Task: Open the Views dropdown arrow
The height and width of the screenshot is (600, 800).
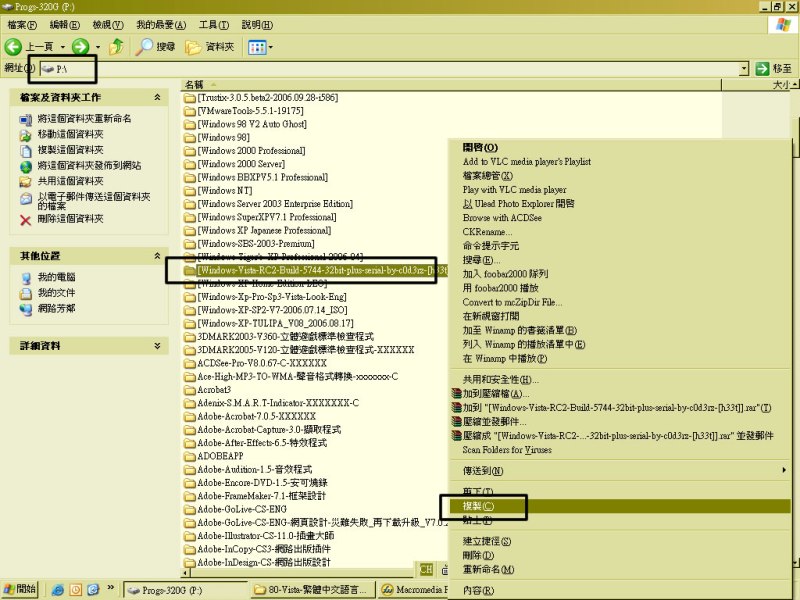Action: pos(270,47)
